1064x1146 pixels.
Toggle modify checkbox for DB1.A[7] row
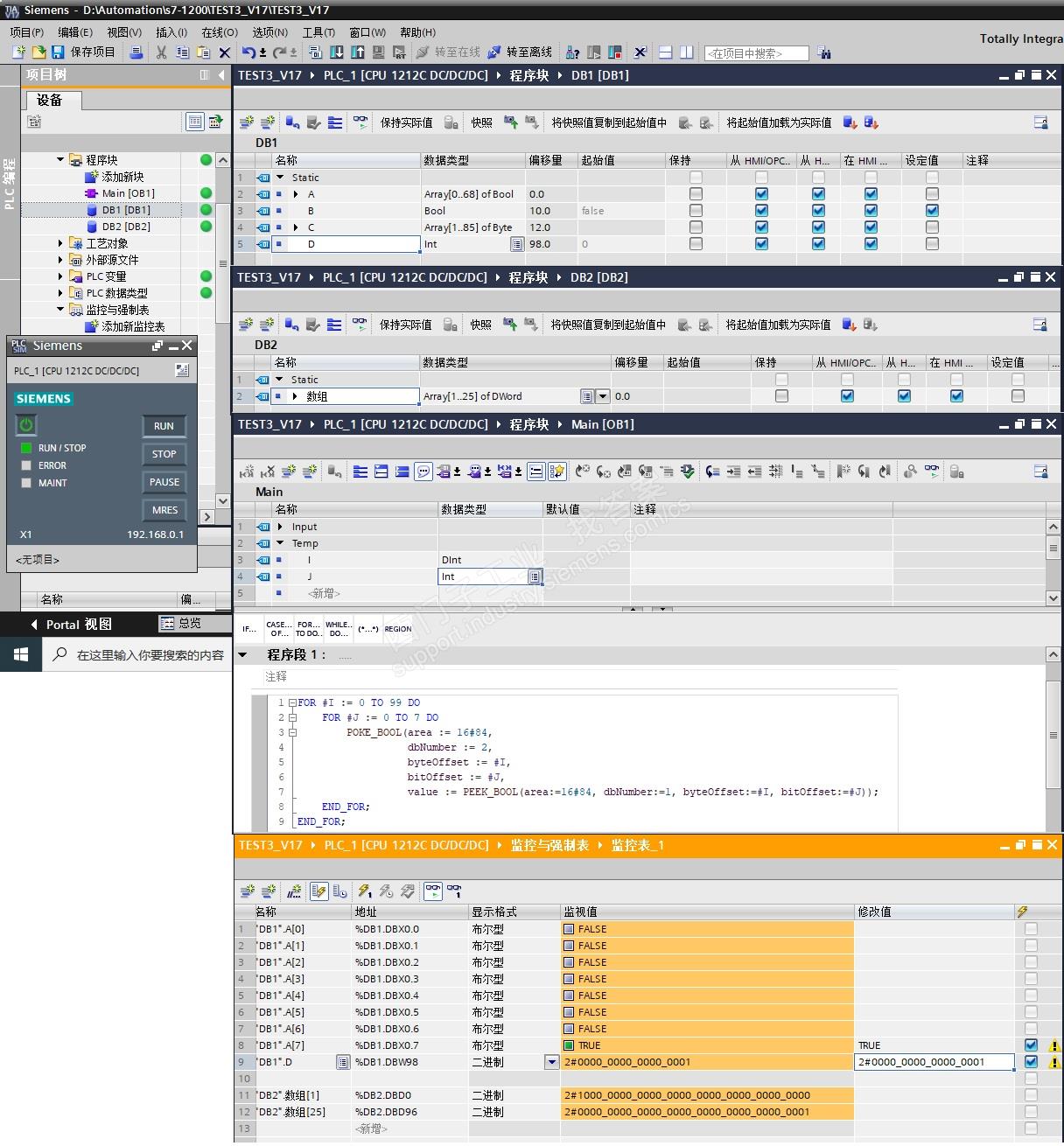pyautogui.click(x=1031, y=1045)
